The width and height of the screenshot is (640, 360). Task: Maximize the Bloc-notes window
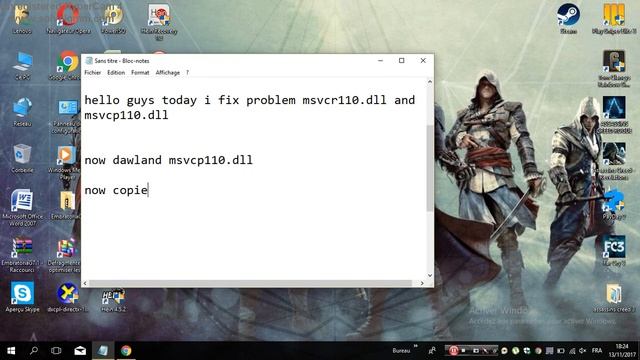[402, 60]
